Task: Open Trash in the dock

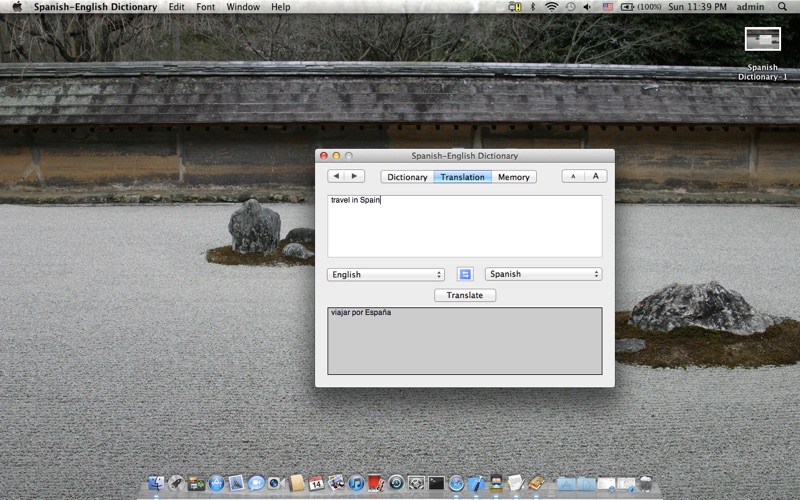Action: point(645,483)
